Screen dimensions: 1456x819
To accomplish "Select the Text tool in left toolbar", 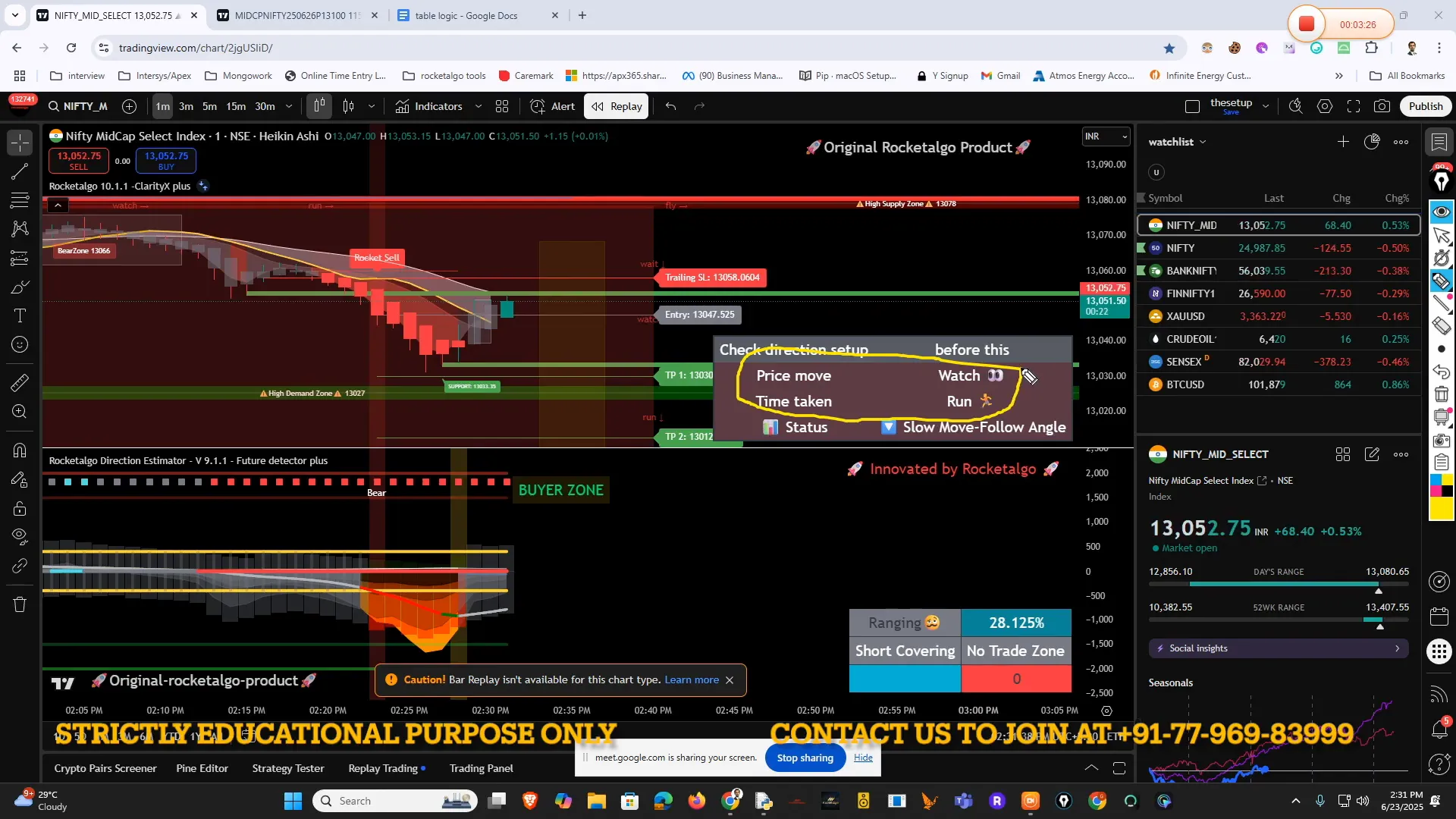I will 20,315.
